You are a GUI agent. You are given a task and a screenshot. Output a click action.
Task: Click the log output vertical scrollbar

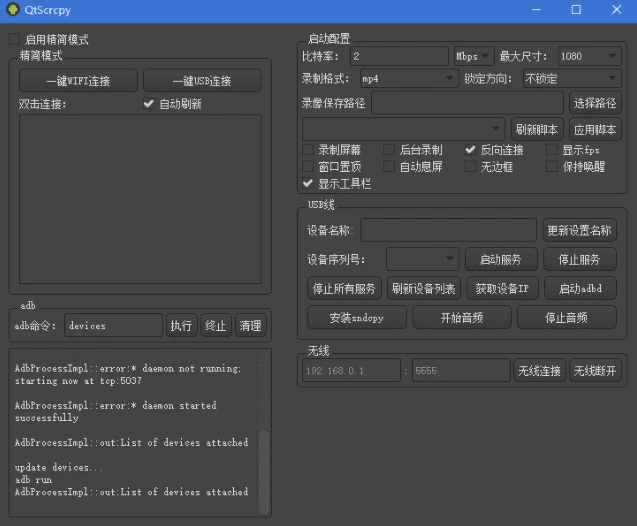point(264,460)
